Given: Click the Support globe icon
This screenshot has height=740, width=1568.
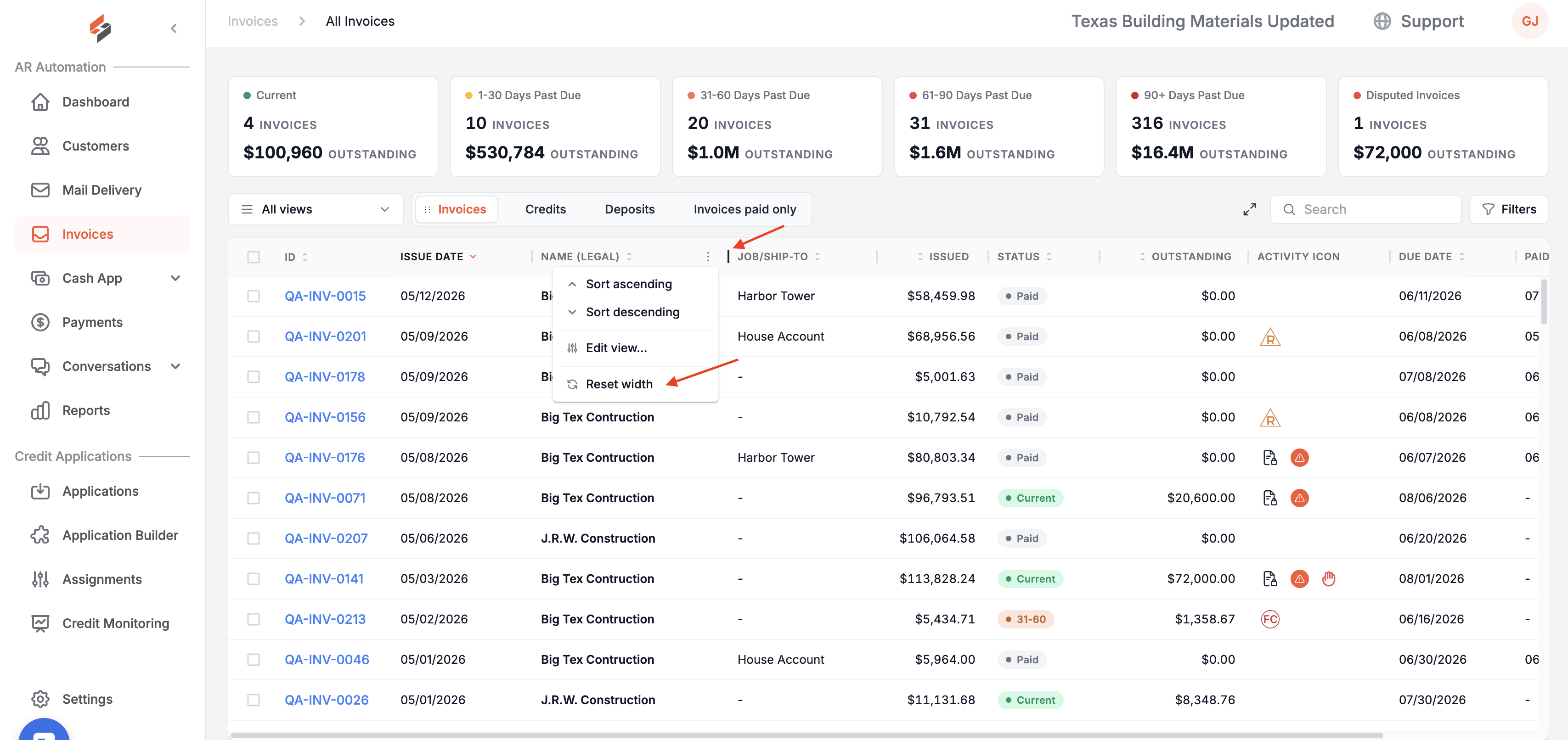Looking at the screenshot, I should [x=1382, y=21].
